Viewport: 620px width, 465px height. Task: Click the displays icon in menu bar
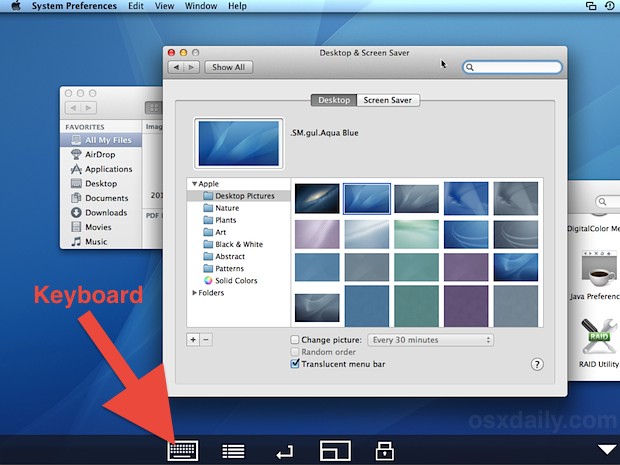[x=591, y=6]
